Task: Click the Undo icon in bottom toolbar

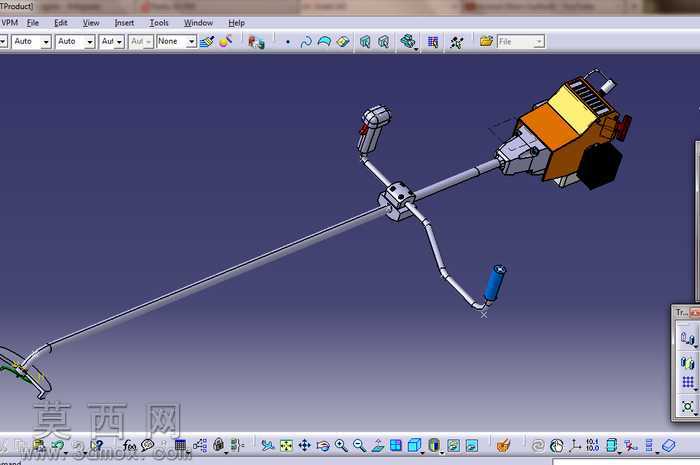Action: point(58,445)
